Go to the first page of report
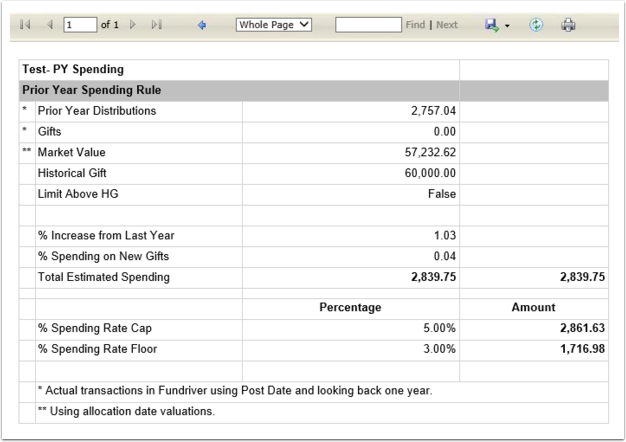 (25, 25)
